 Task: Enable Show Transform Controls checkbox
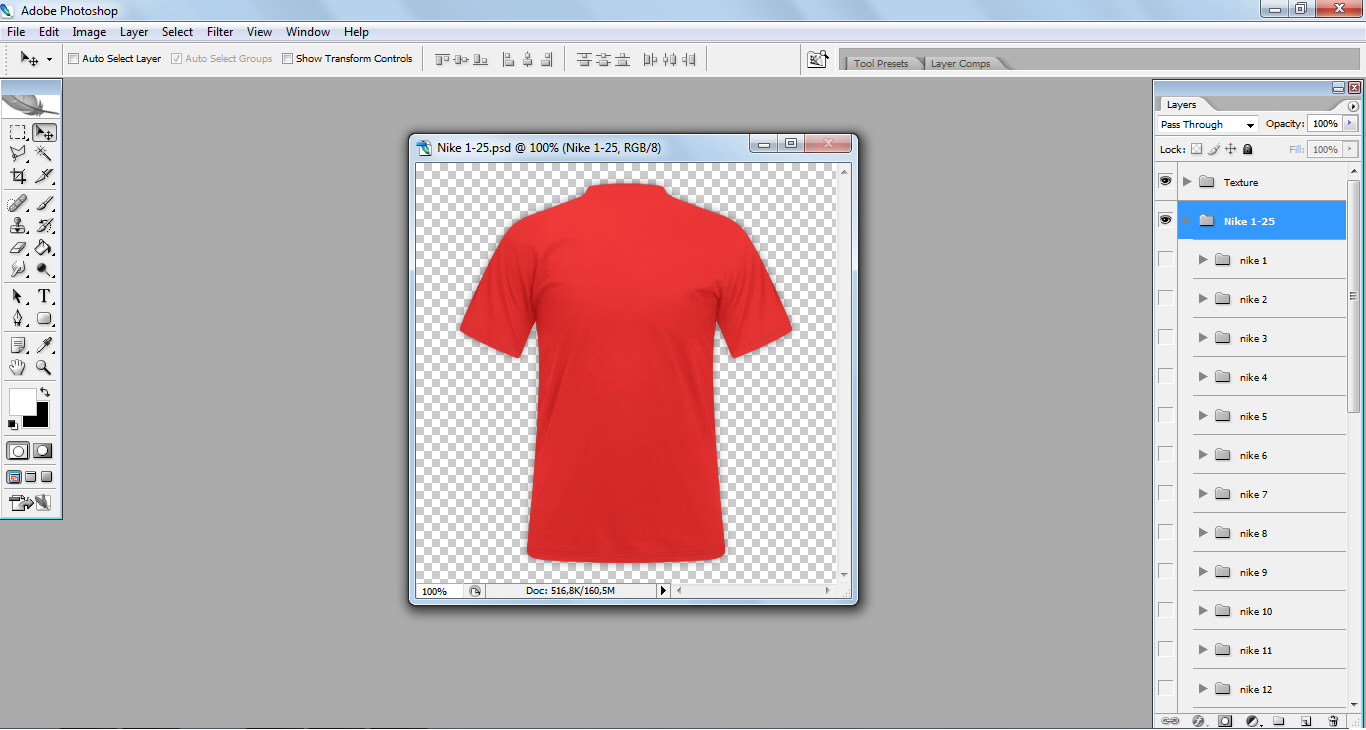pos(287,59)
